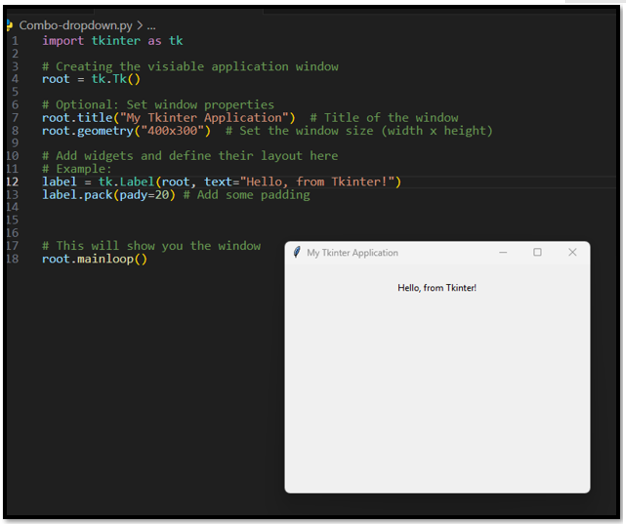
Task: Click the "Hello, from Tkinter!" label
Action: click(x=437, y=288)
